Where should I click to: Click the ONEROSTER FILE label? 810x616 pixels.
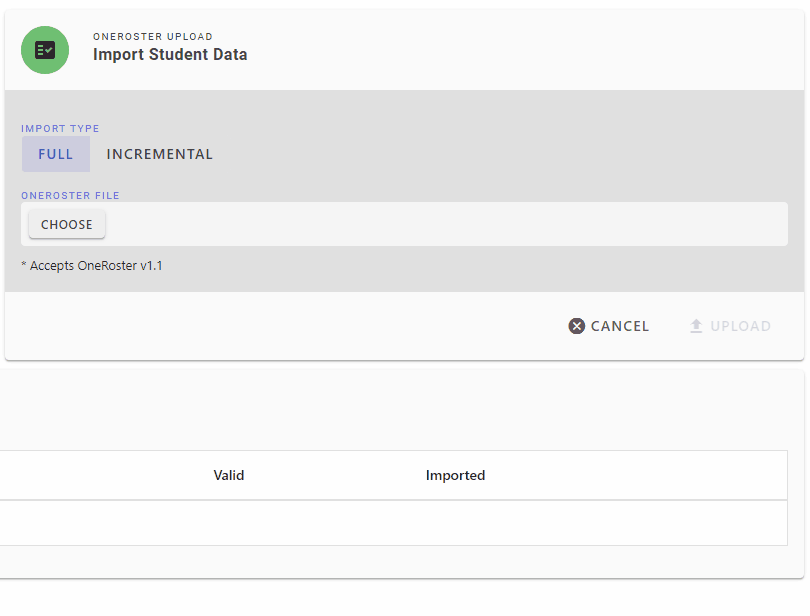(70, 196)
